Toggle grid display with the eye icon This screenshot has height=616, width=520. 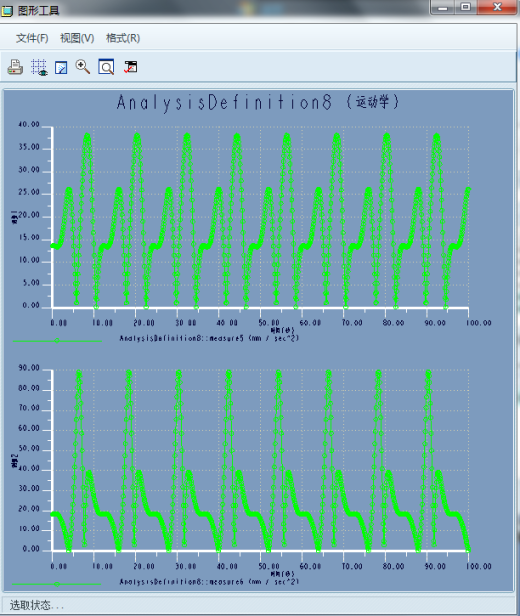coord(39,67)
